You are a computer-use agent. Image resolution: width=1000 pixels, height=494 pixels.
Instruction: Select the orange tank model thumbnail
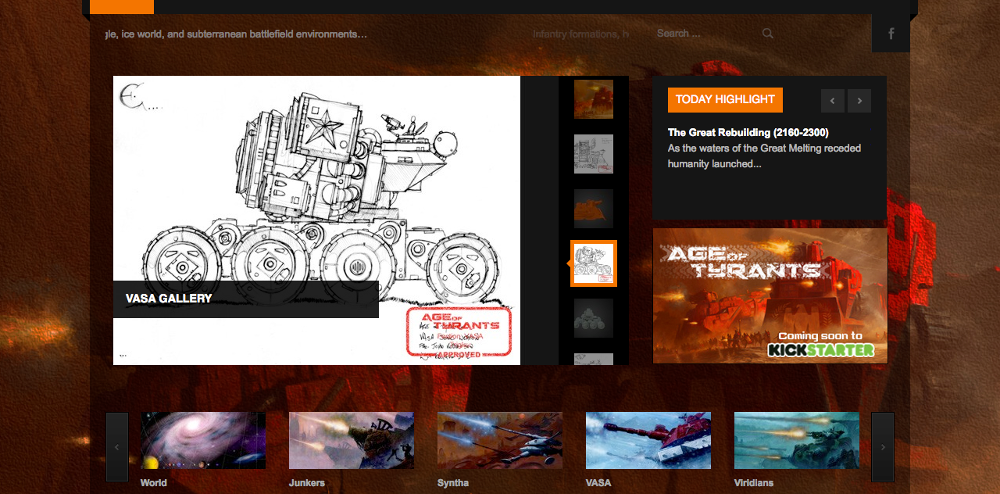click(x=593, y=209)
